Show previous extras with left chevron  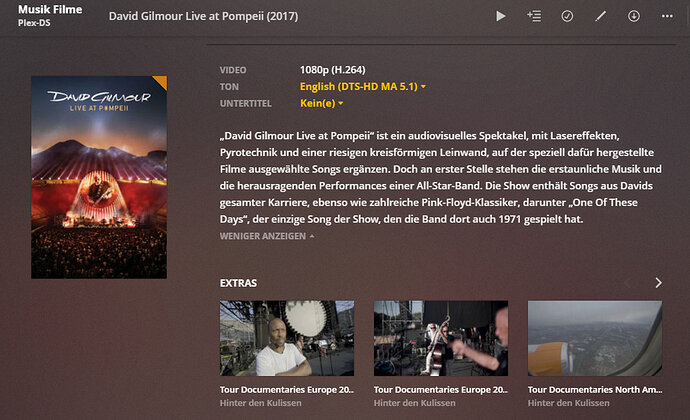628,283
